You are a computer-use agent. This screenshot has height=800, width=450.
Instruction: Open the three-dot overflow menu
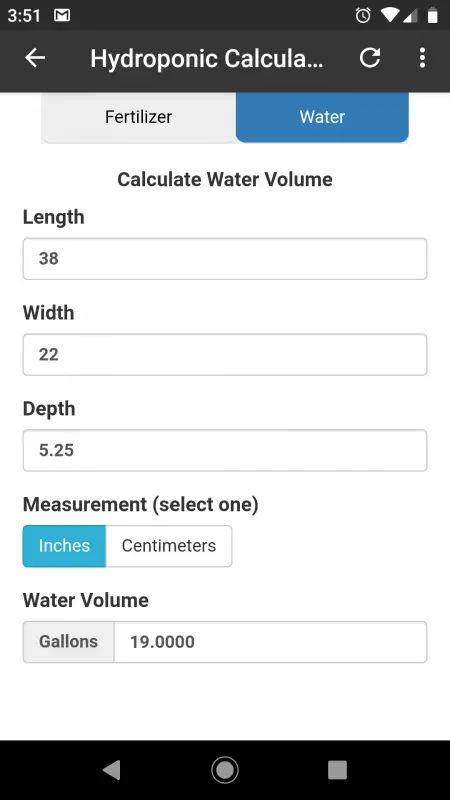pyautogui.click(x=422, y=58)
